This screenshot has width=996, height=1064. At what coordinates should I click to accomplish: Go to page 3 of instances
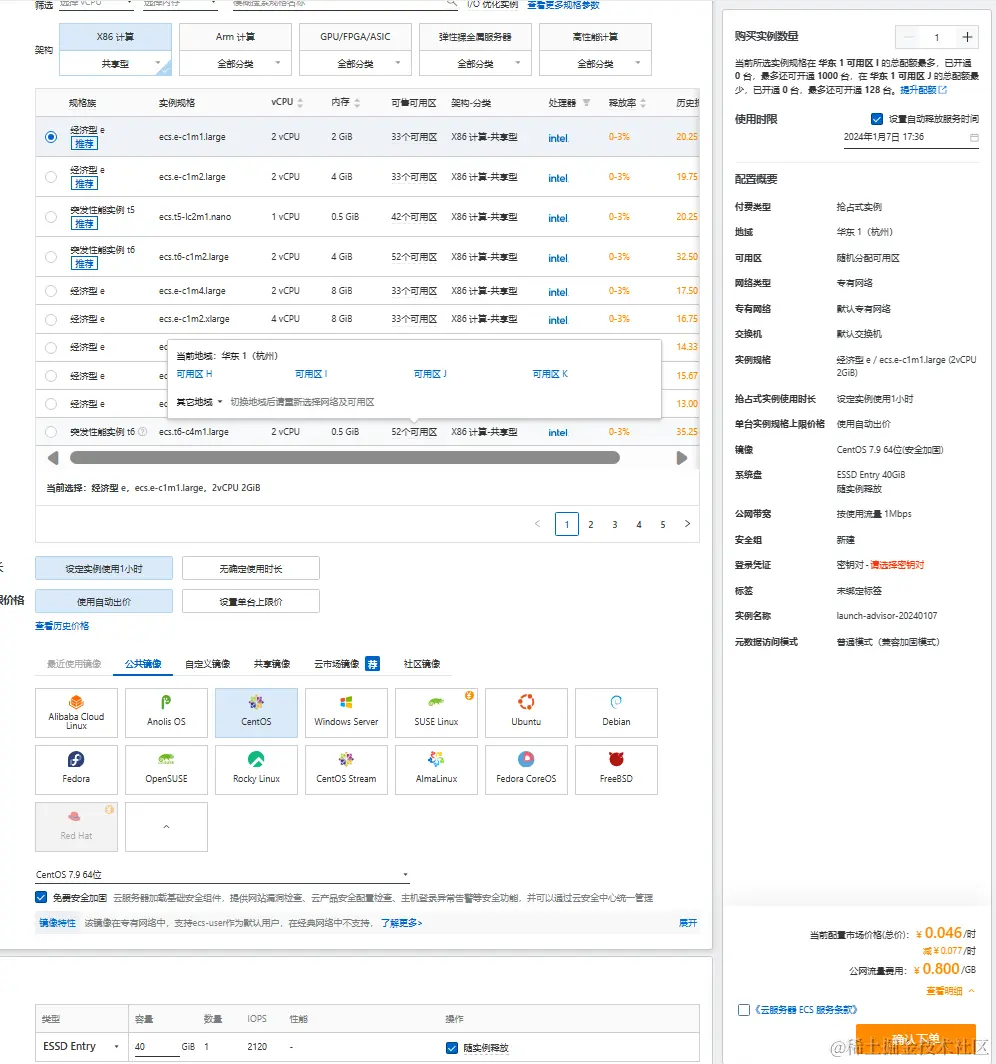(x=615, y=525)
